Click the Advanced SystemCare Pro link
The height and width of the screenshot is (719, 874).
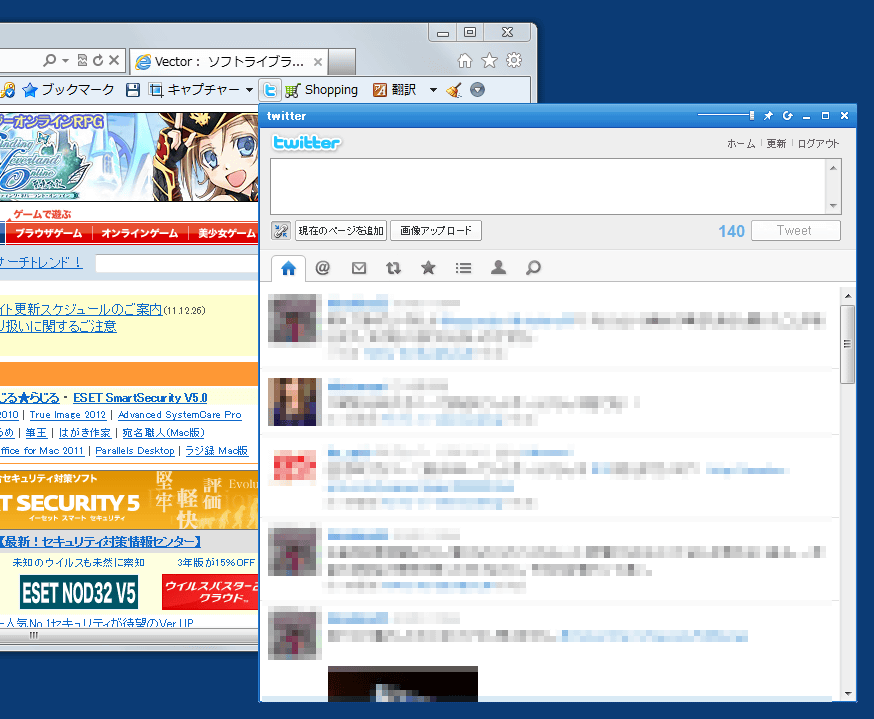[x=179, y=415]
